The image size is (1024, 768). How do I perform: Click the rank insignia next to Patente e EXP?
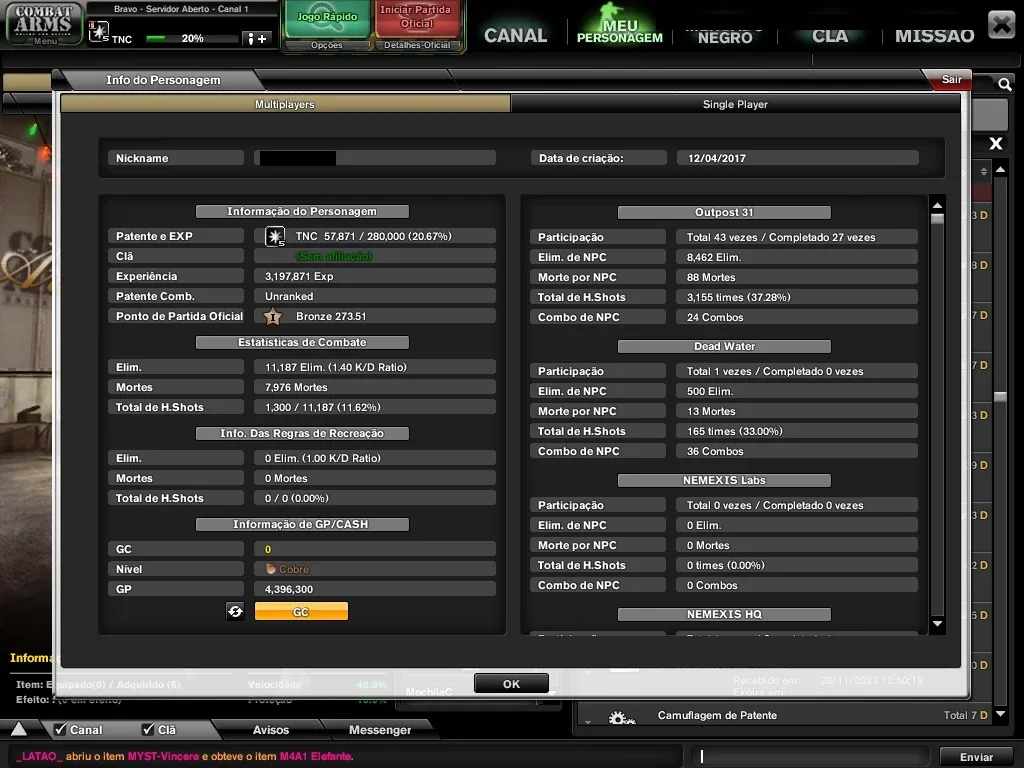275,236
